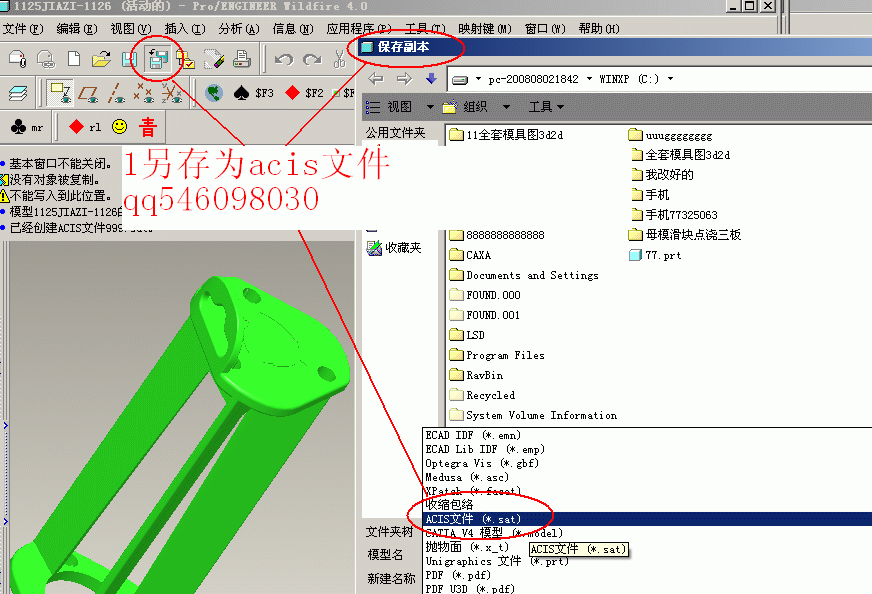This screenshot has height=594, width=872.
Task: Select the Program Files folder
Action: [497, 355]
